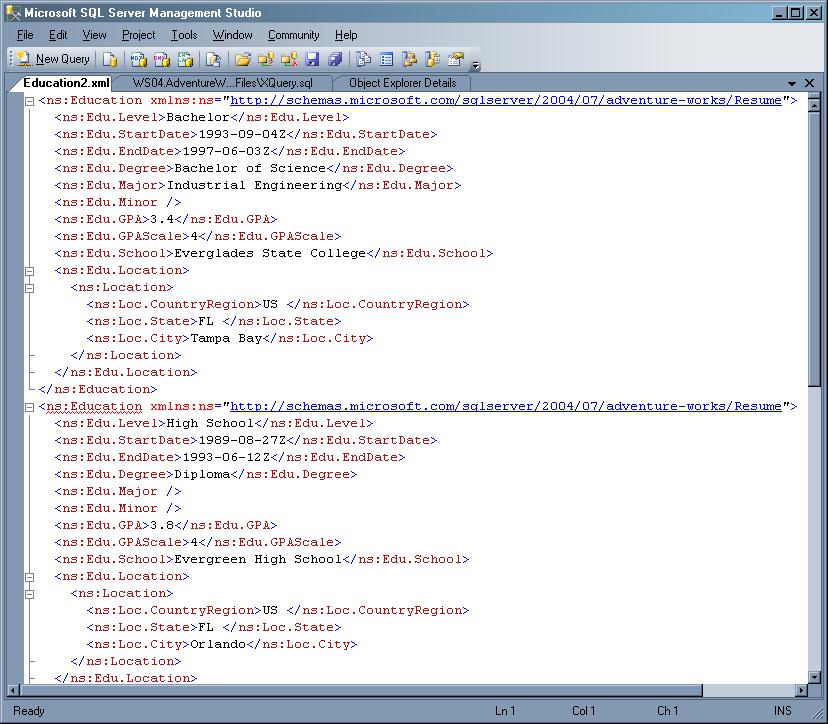
Task: Open the Tools menu
Action: [x=184, y=35]
